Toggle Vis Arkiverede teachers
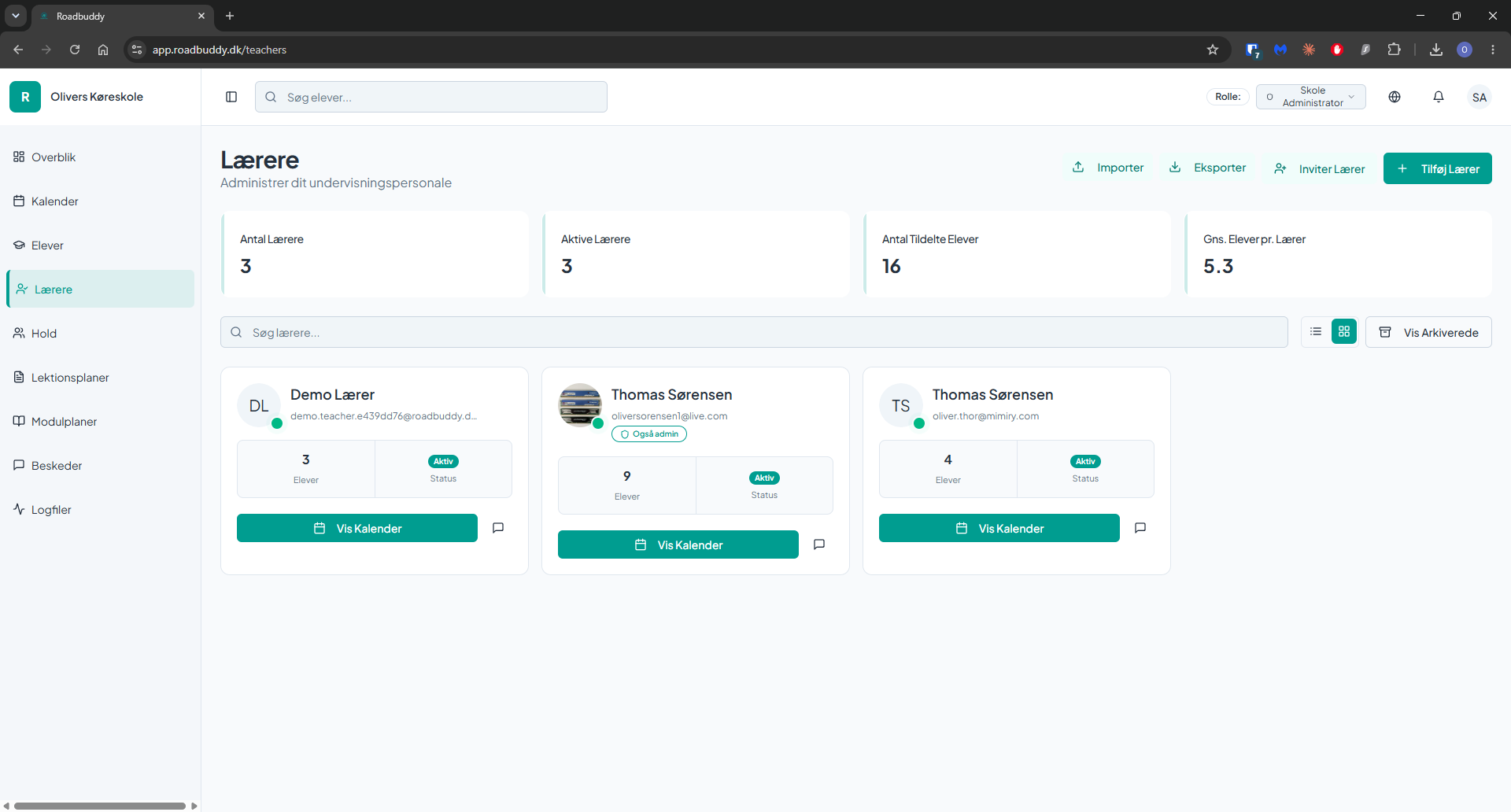 click(1428, 332)
